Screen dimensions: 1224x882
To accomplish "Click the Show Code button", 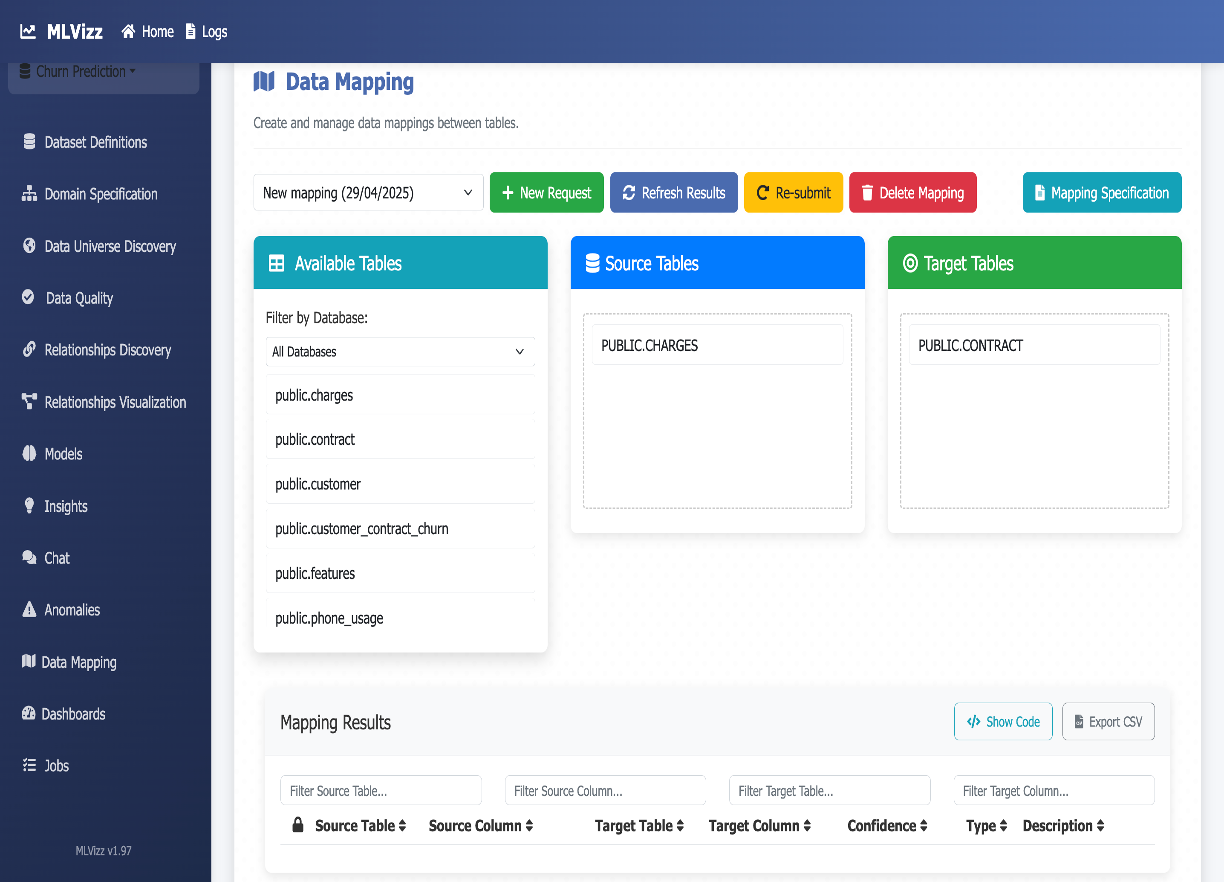I will pyautogui.click(x=1003, y=721).
